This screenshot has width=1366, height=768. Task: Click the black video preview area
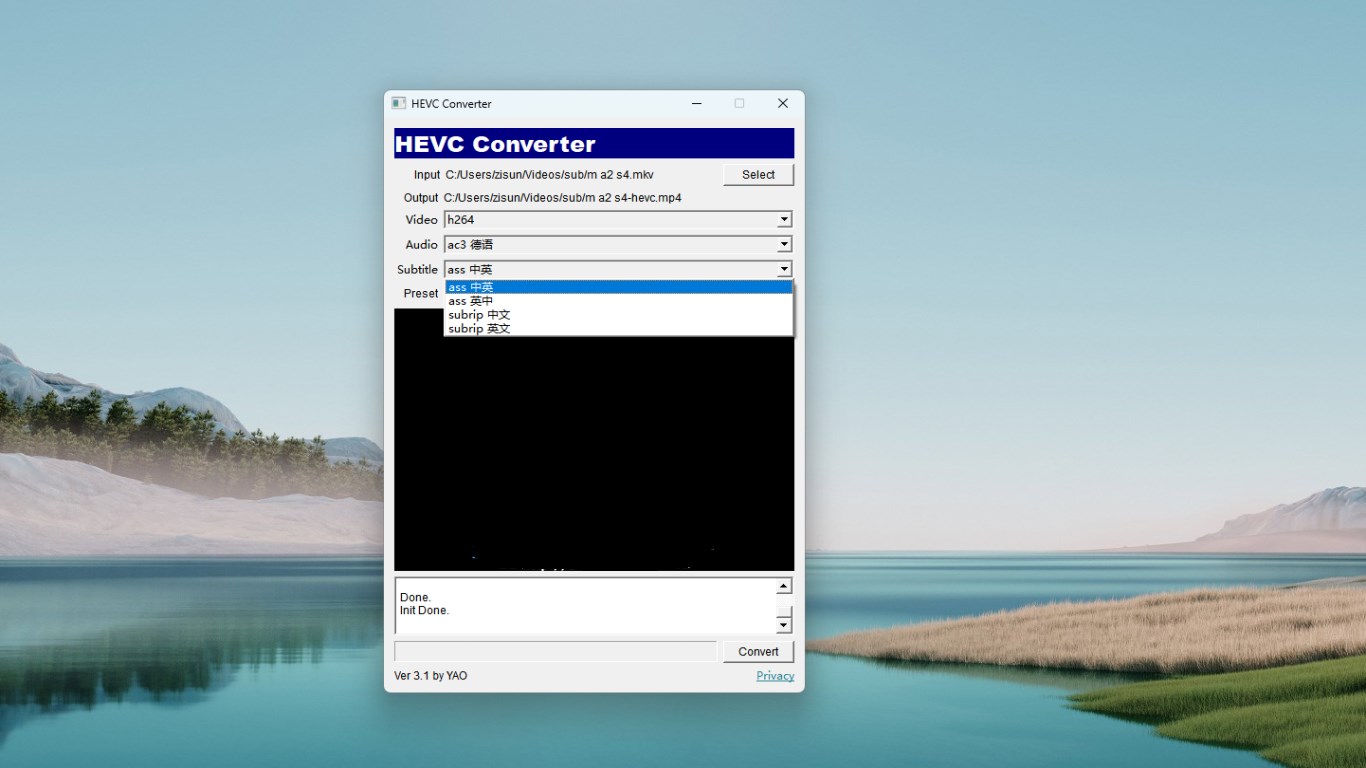593,450
